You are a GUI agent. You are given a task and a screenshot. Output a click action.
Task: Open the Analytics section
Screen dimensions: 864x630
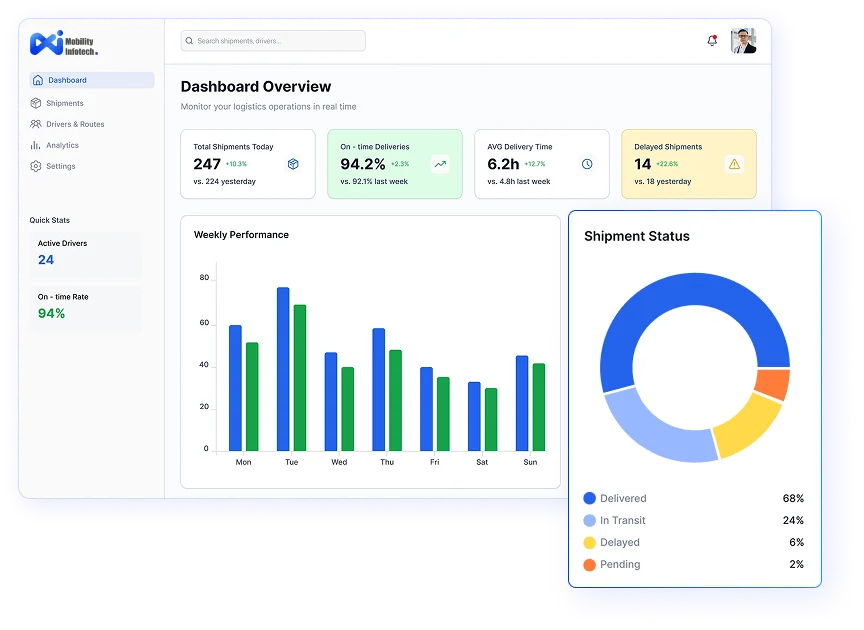tap(62, 145)
